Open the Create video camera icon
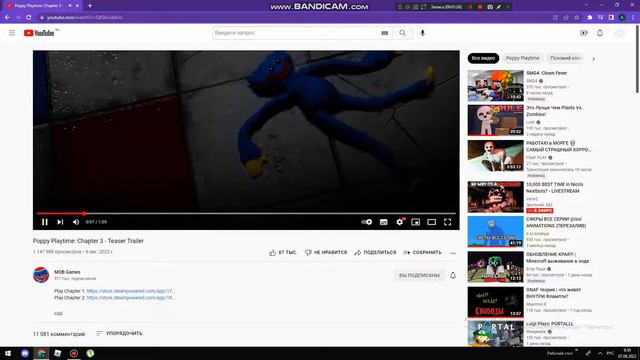The height and width of the screenshot is (360, 640). click(584, 33)
